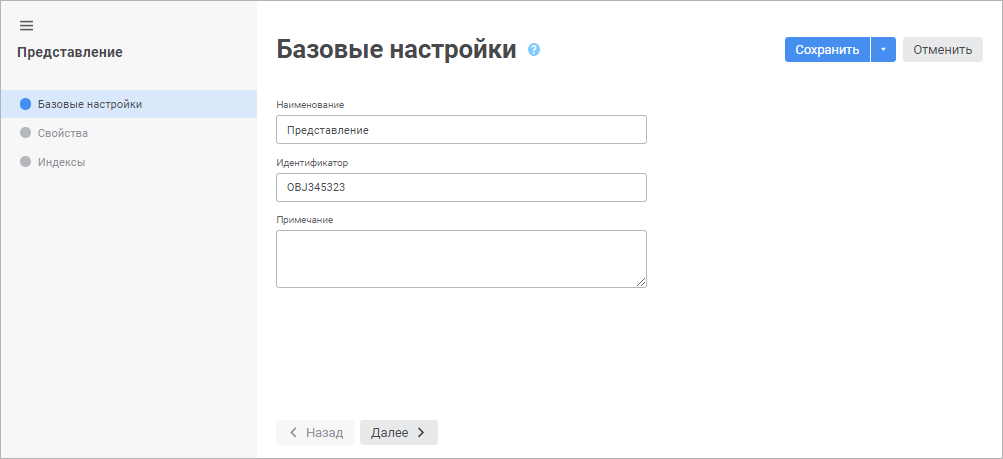Click the Далее button label
The height and width of the screenshot is (459, 1003).
pos(389,432)
